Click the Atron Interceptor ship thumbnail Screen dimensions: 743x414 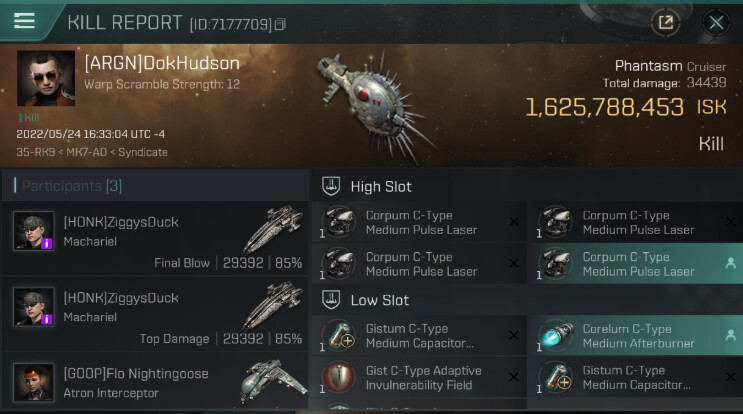tap(273, 382)
